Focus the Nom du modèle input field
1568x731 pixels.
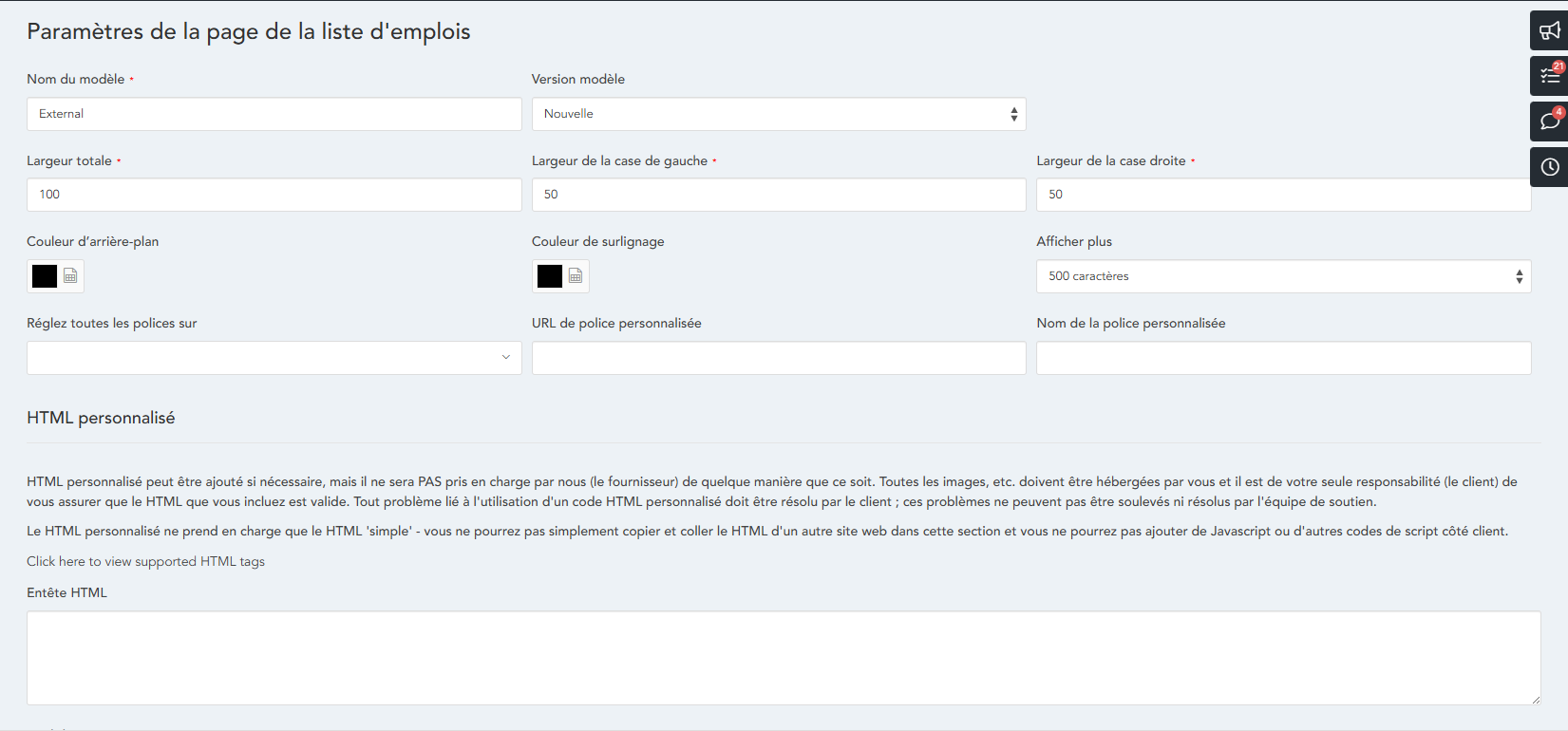coord(274,114)
